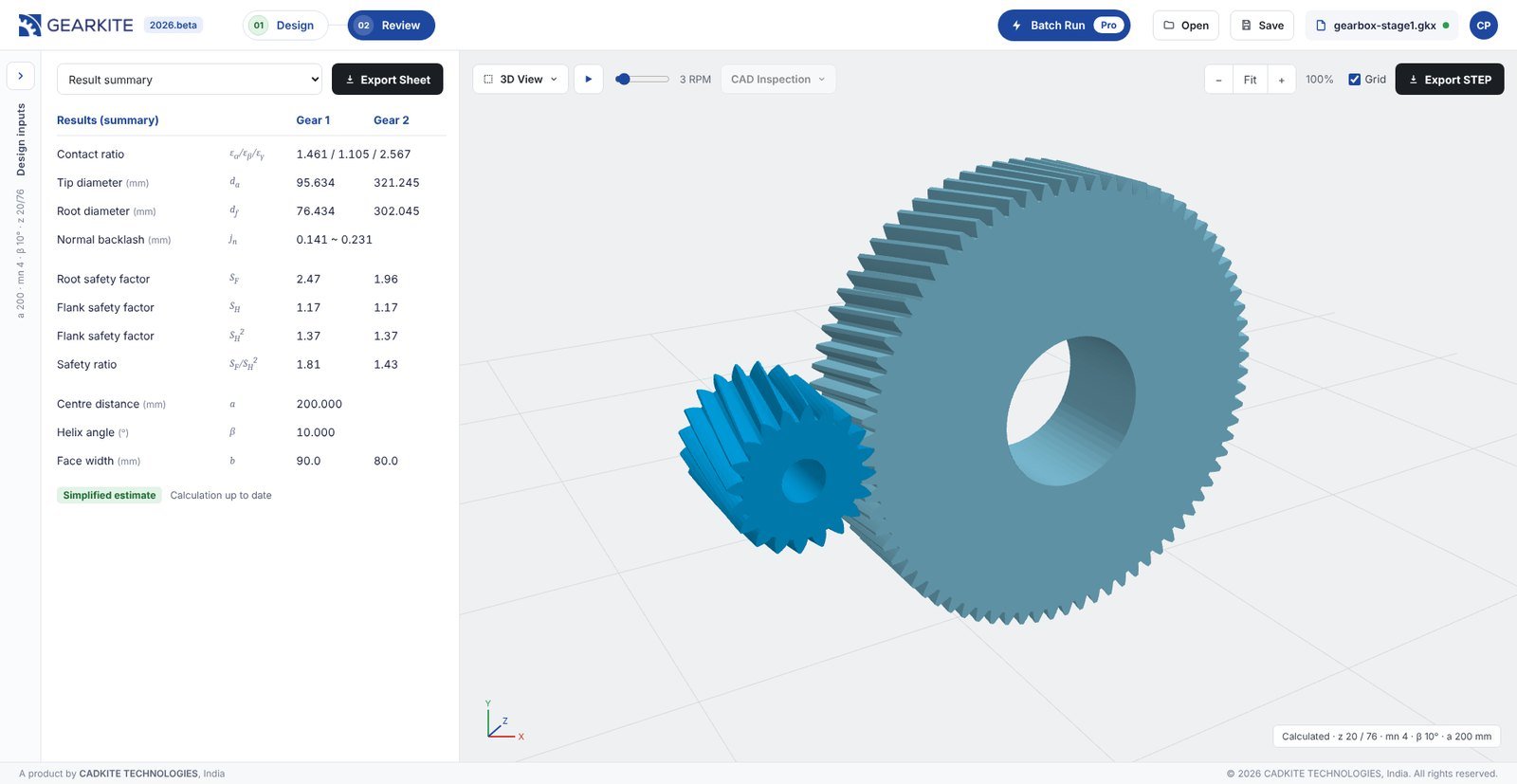1517x784 pixels.
Task: Click the GEARKITE logo icon
Action: (29, 26)
